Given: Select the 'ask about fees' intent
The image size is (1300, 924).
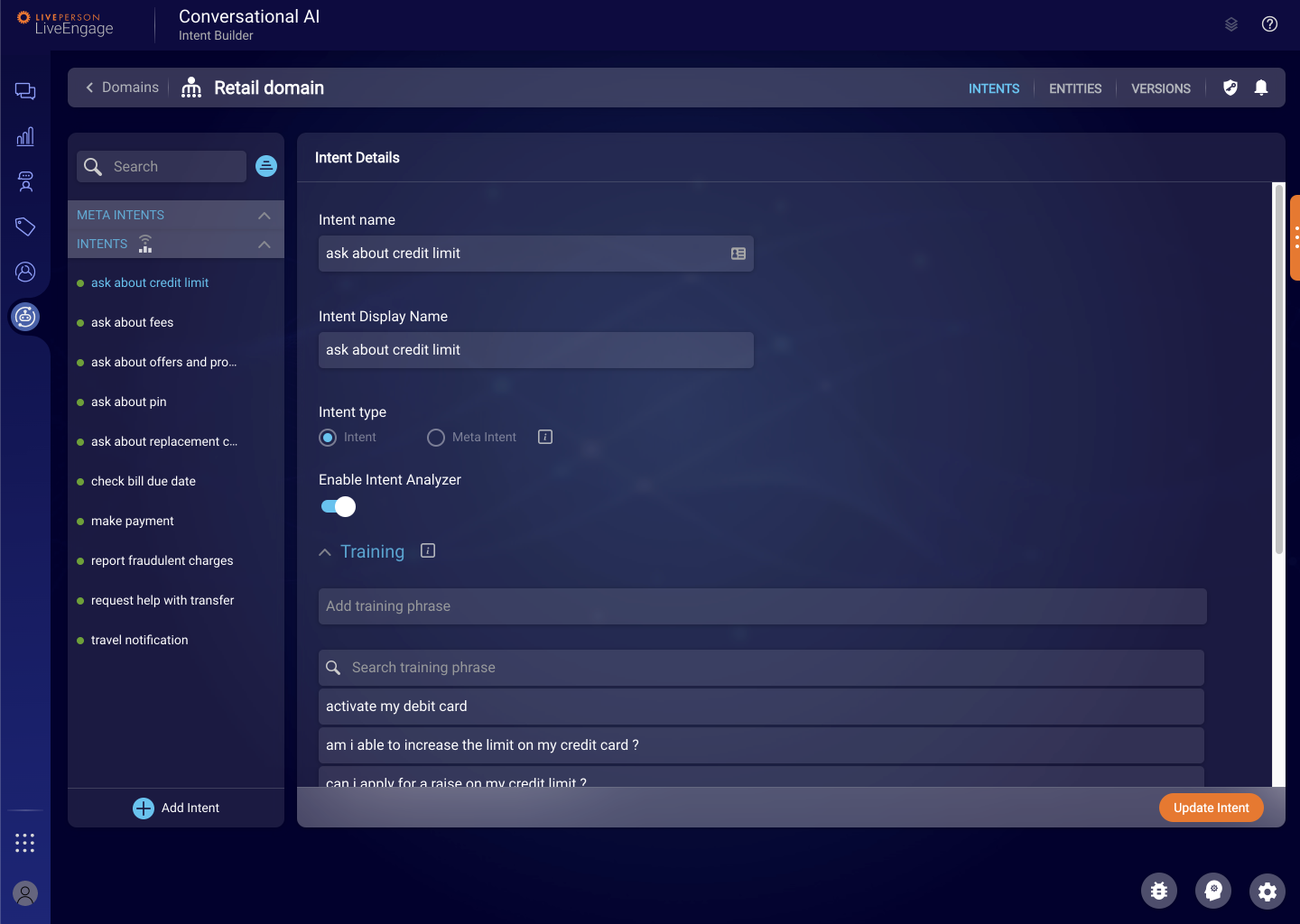Looking at the screenshot, I should point(132,322).
